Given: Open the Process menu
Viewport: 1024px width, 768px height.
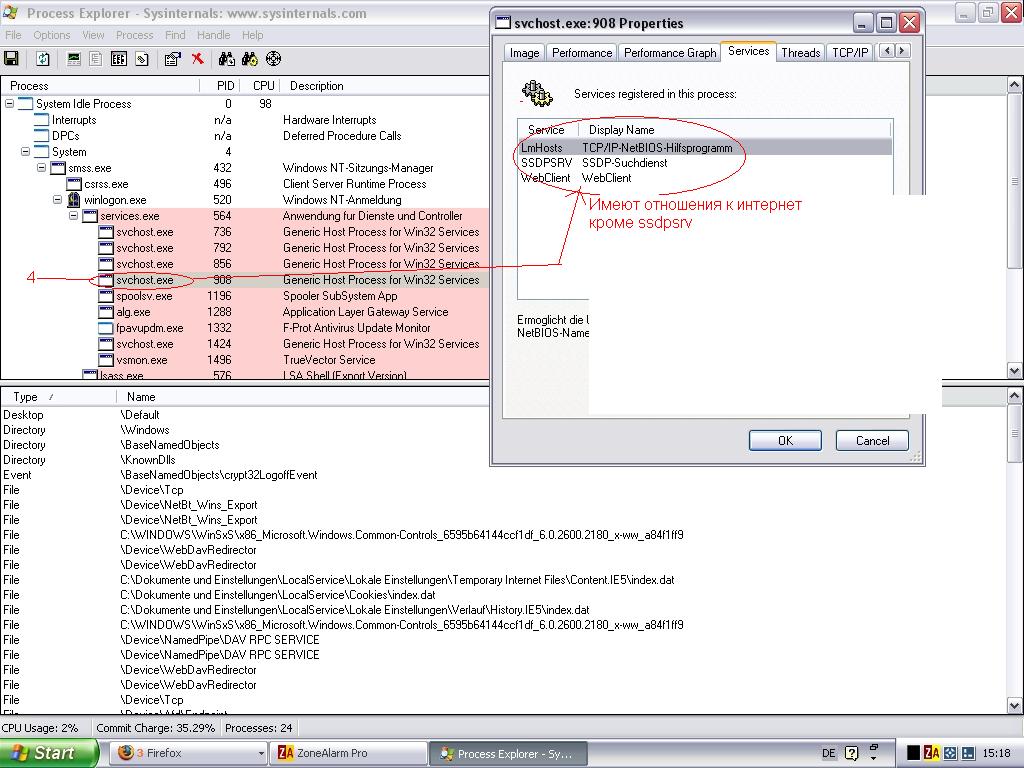Looking at the screenshot, I should pyautogui.click(x=135, y=35).
